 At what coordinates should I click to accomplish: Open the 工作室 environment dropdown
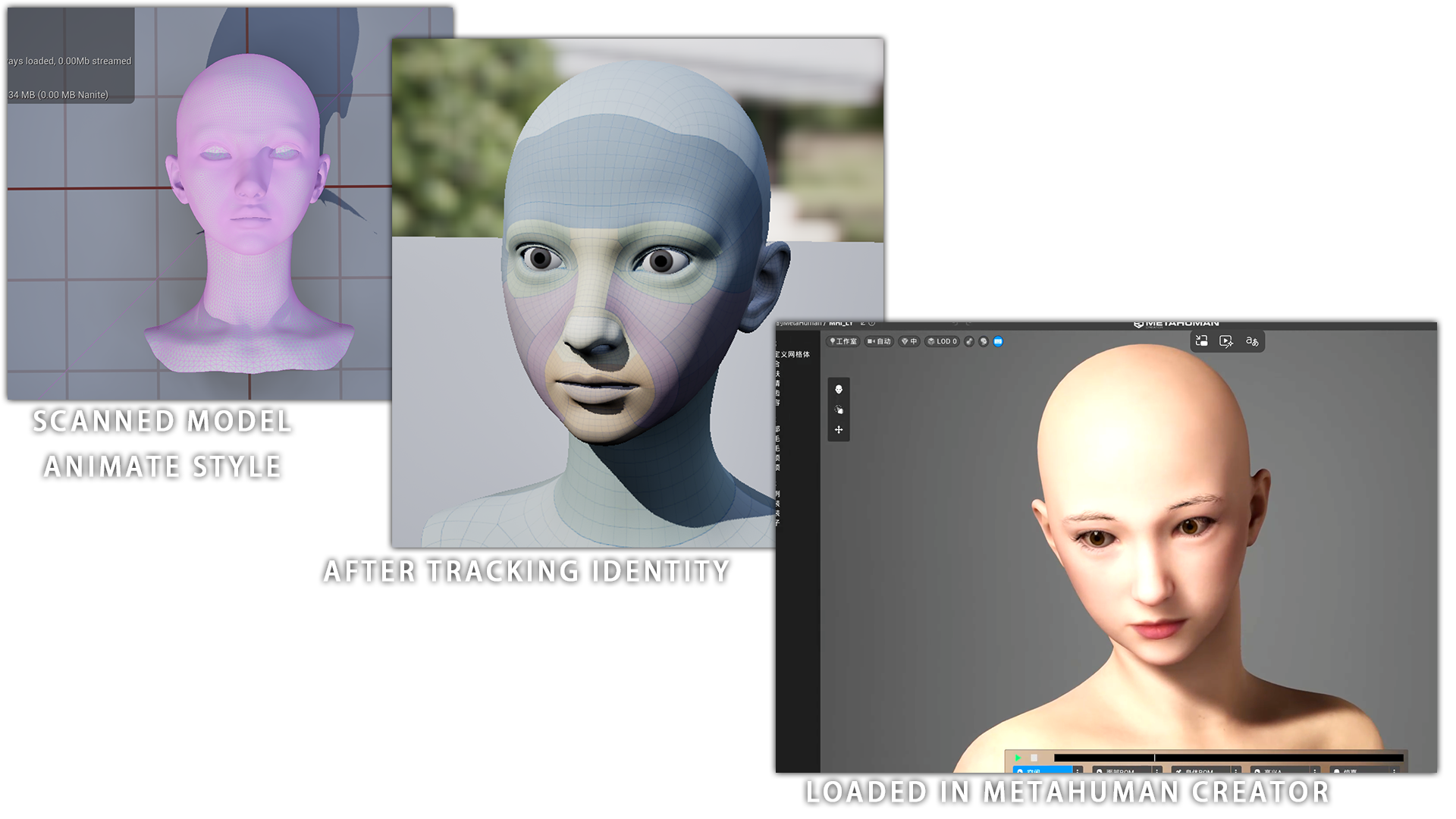pos(843,341)
